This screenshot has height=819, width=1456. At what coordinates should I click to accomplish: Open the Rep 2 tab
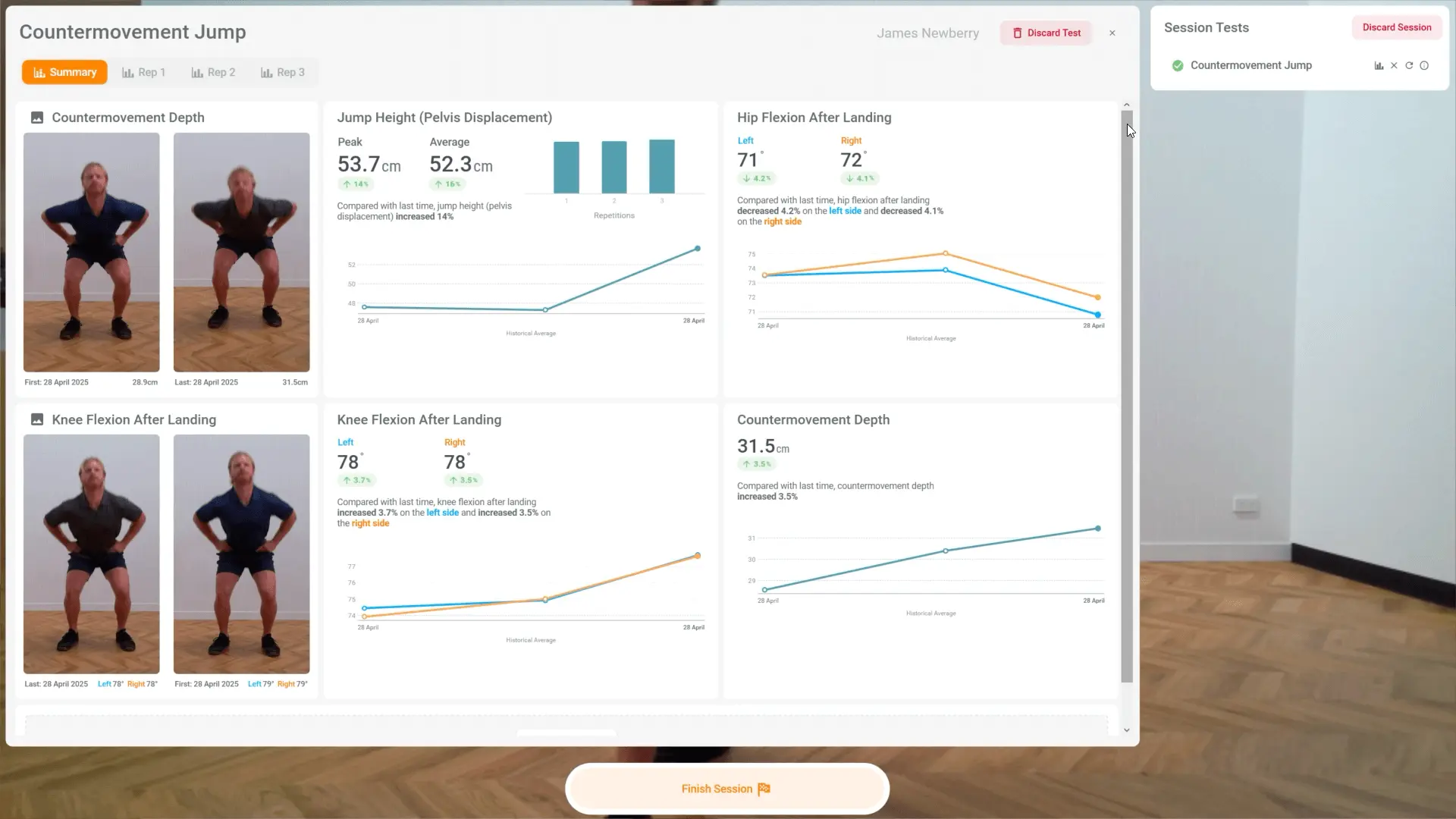(213, 72)
